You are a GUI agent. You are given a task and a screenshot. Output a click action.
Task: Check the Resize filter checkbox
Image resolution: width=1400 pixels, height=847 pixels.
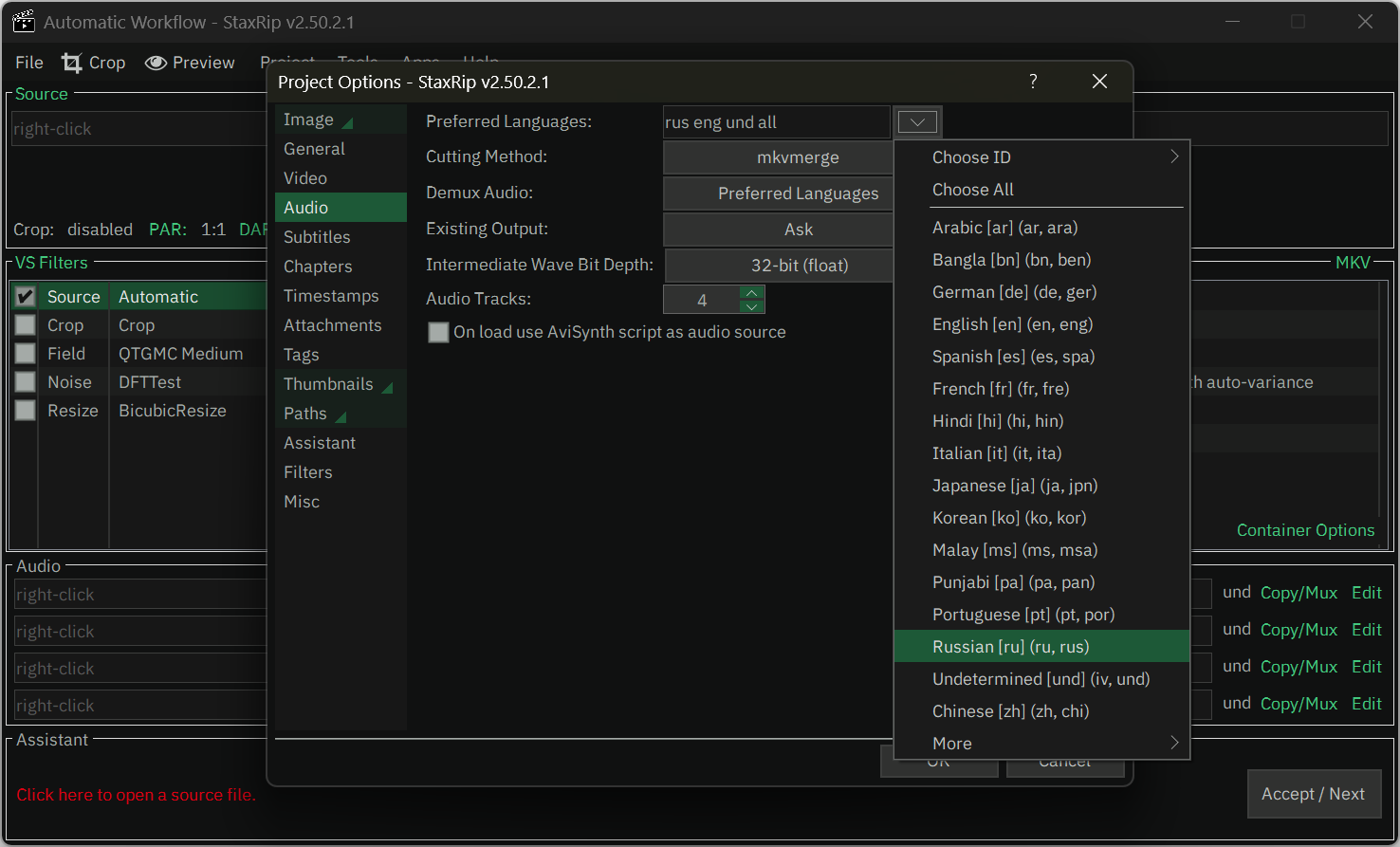tap(26, 411)
